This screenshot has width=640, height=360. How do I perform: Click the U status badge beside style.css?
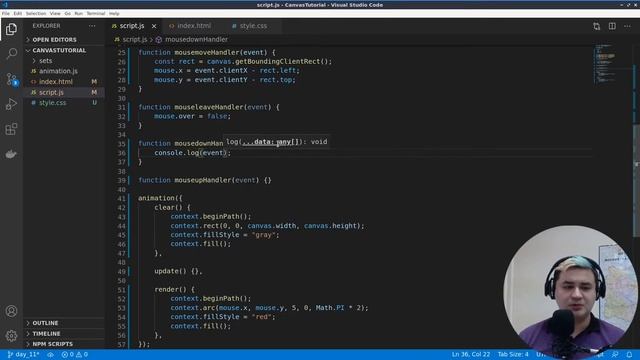pyautogui.click(x=94, y=102)
